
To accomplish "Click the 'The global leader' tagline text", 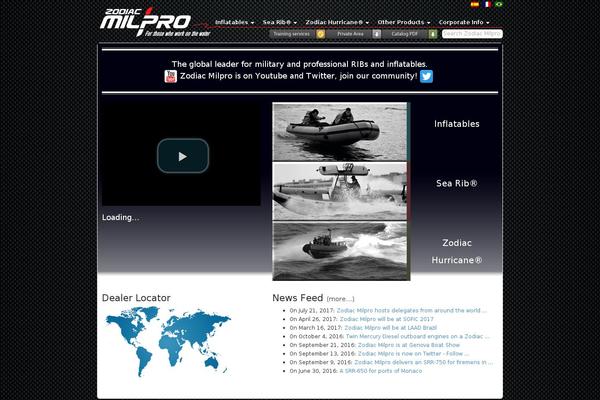I will click(x=299, y=64).
